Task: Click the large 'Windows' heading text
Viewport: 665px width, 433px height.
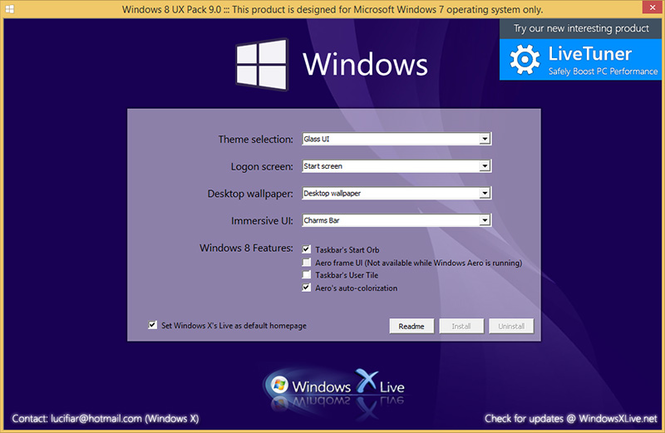Action: (365, 64)
